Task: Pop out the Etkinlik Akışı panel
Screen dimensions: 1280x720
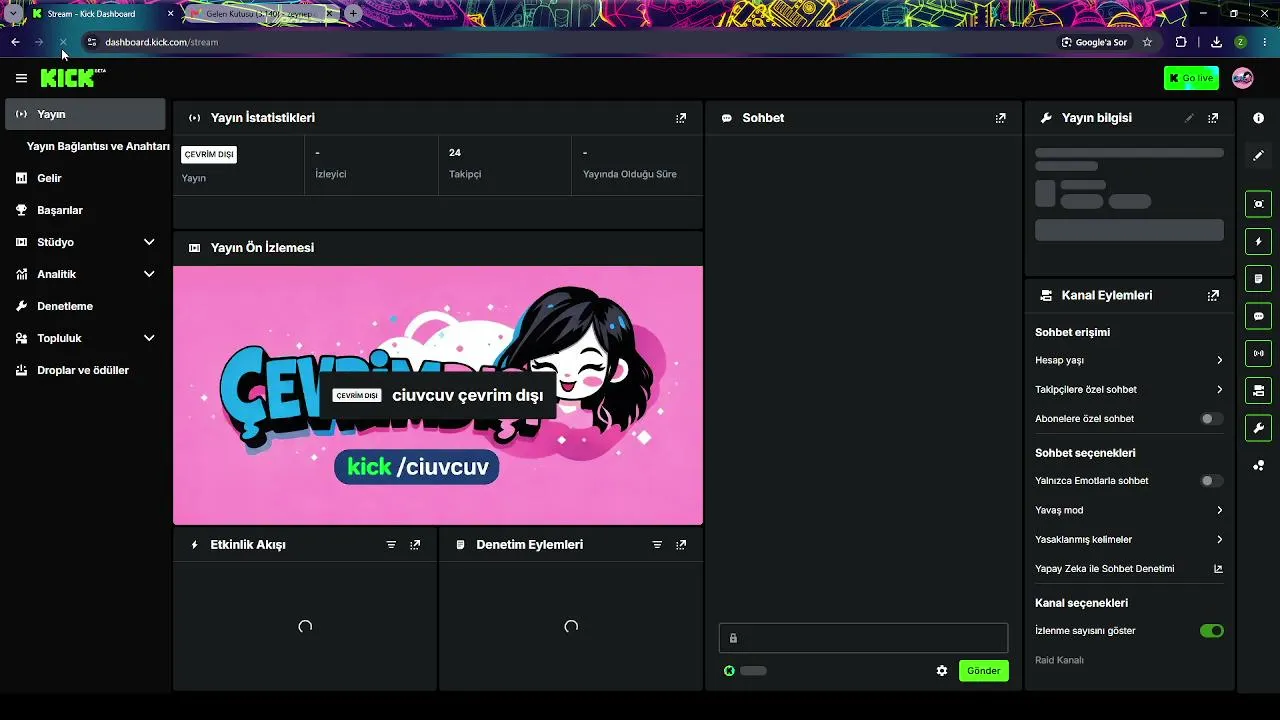Action: pyautogui.click(x=415, y=545)
